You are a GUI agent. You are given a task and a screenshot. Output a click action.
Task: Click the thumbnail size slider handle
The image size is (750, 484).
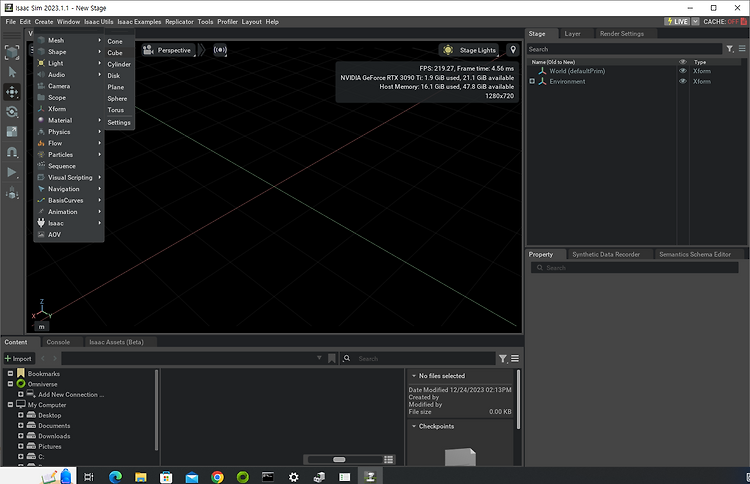pyautogui.click(x=339, y=460)
